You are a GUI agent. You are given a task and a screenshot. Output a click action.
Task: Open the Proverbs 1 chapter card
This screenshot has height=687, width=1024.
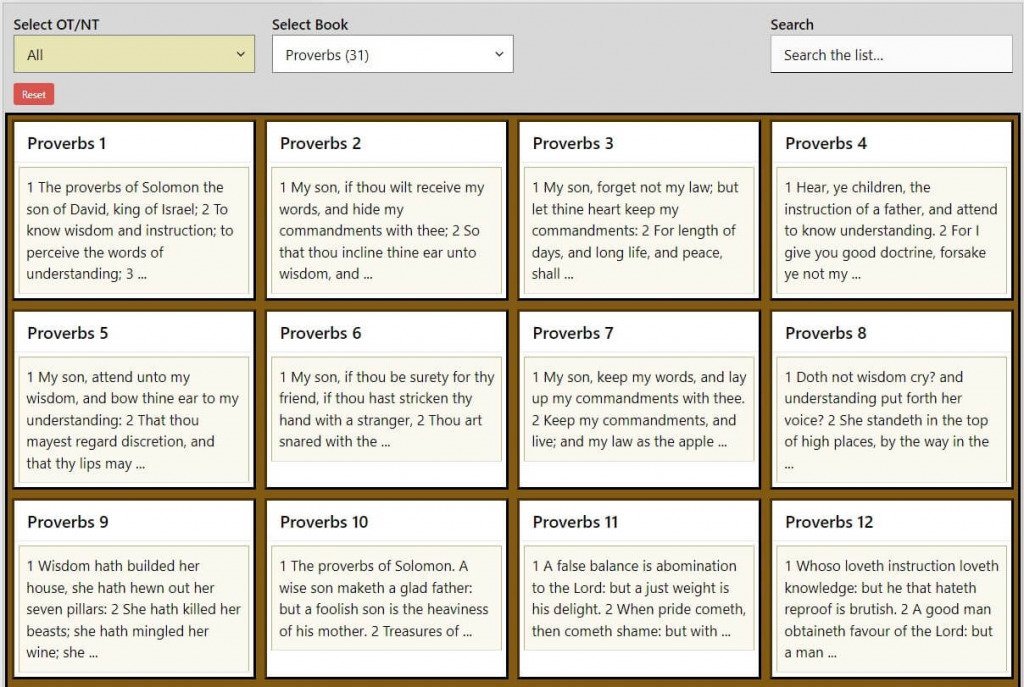[133, 210]
